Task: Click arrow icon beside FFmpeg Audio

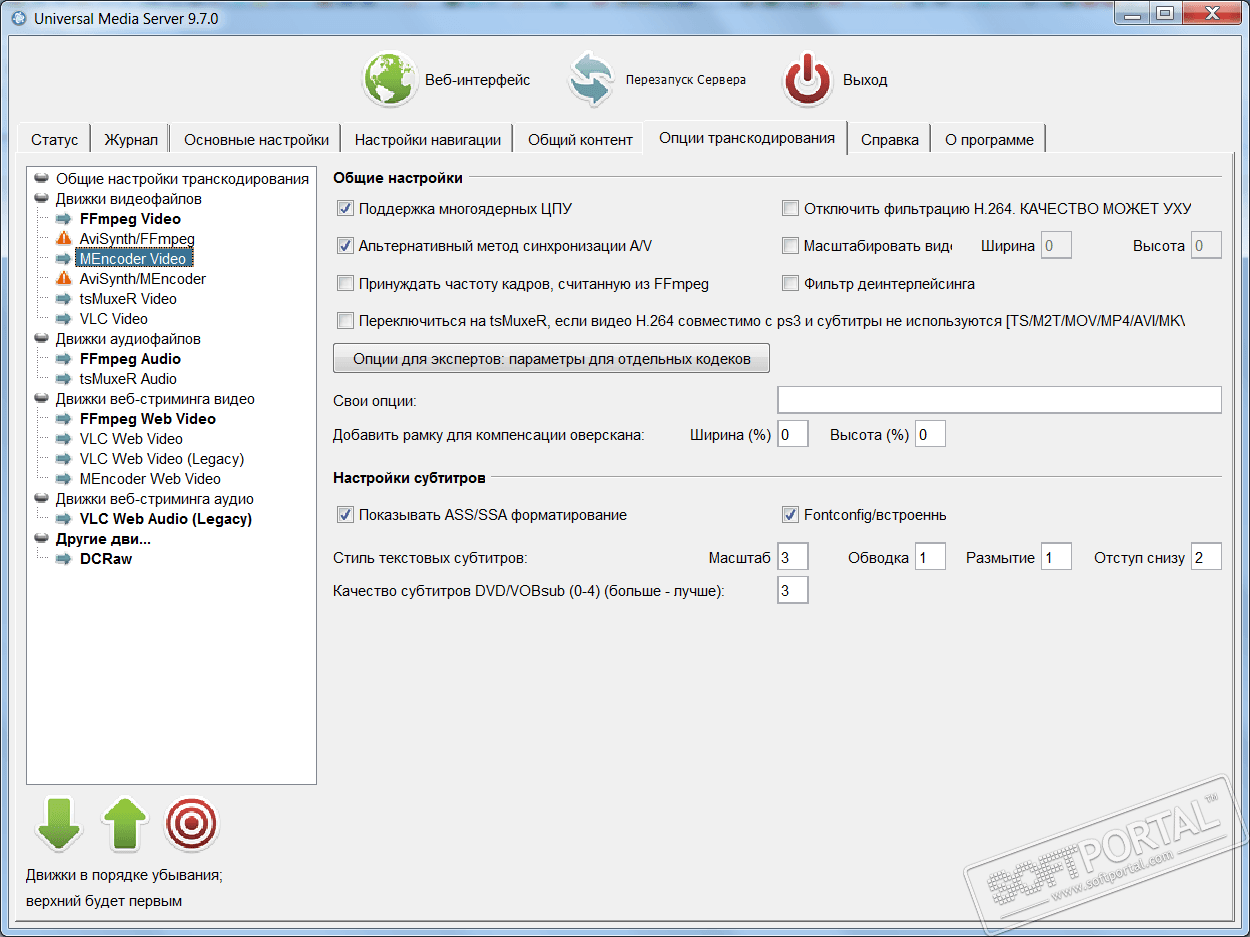Action: [x=64, y=359]
